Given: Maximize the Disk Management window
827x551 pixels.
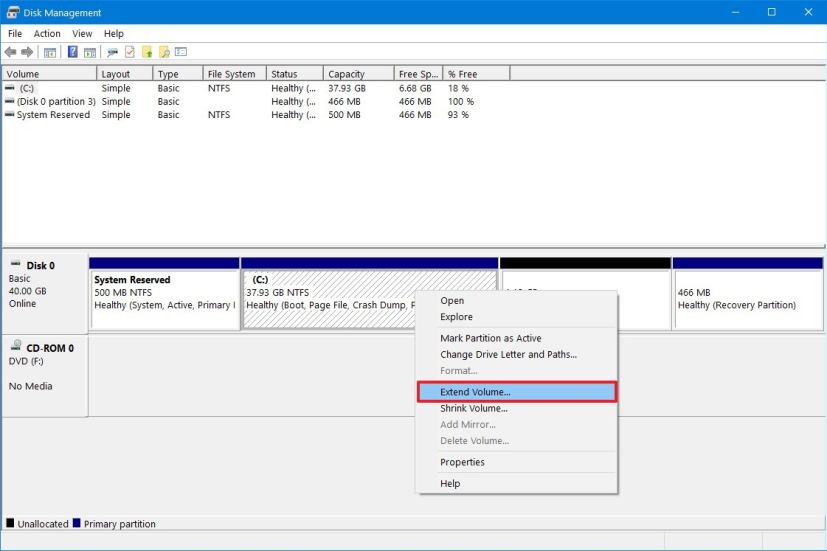Looking at the screenshot, I should click(772, 12).
